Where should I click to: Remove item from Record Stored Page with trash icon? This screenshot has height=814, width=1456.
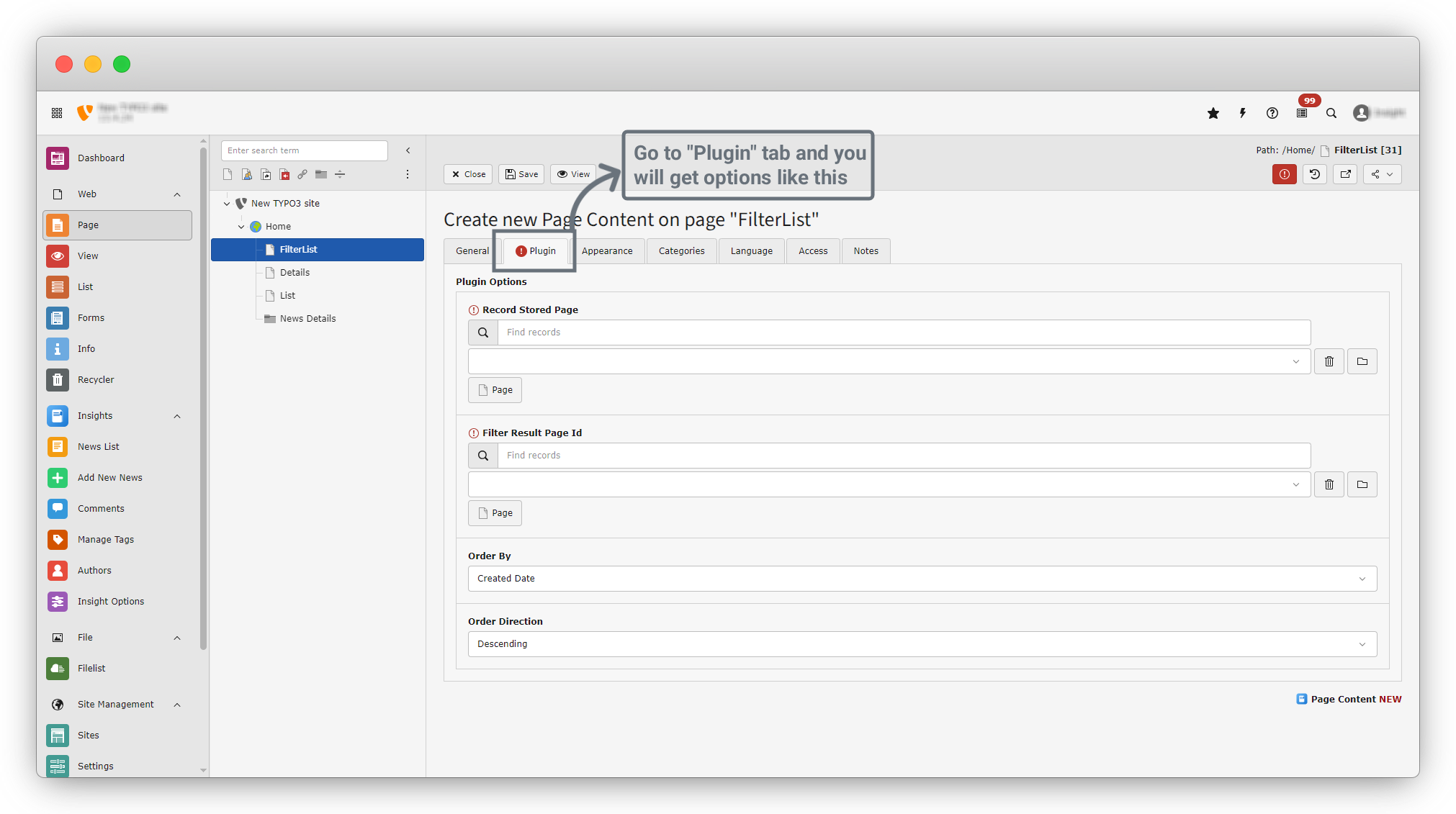pos(1329,361)
